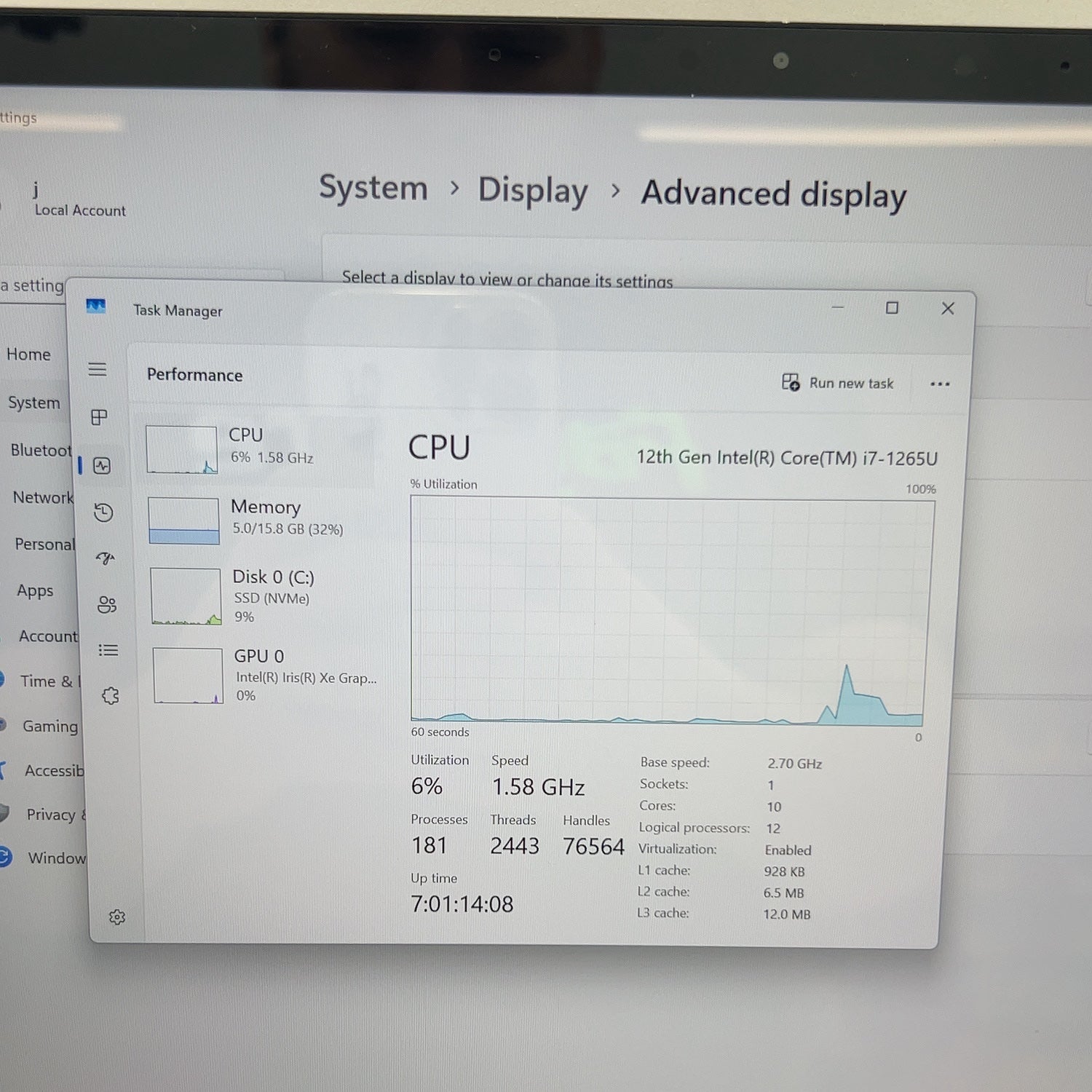This screenshot has width=1092, height=1092.
Task: Click the CPU utilization graph
Action: [x=672, y=610]
